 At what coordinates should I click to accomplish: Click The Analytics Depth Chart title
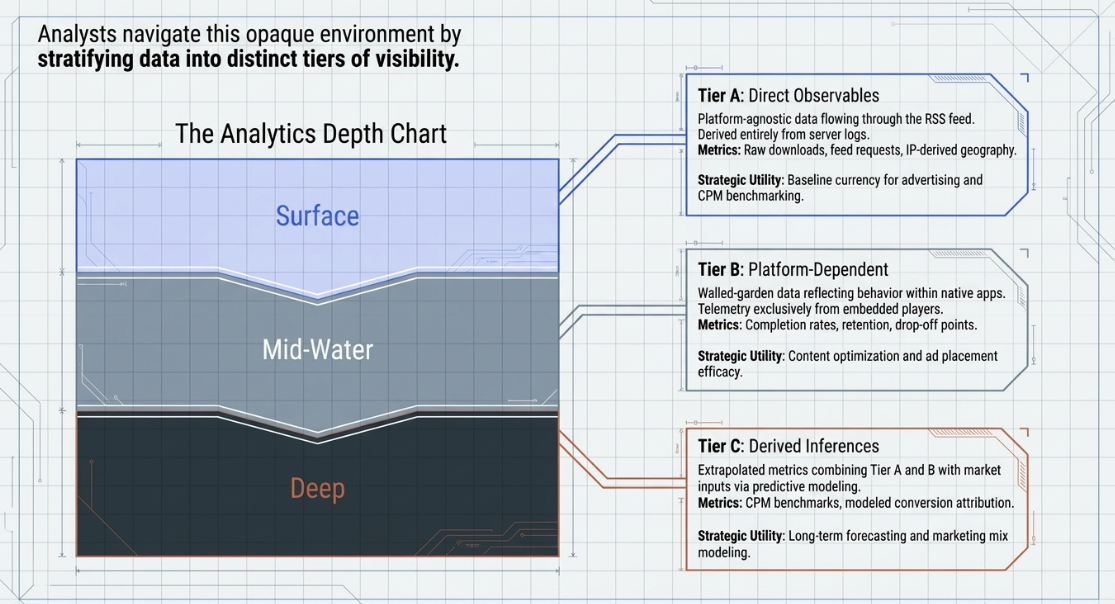coord(311,134)
